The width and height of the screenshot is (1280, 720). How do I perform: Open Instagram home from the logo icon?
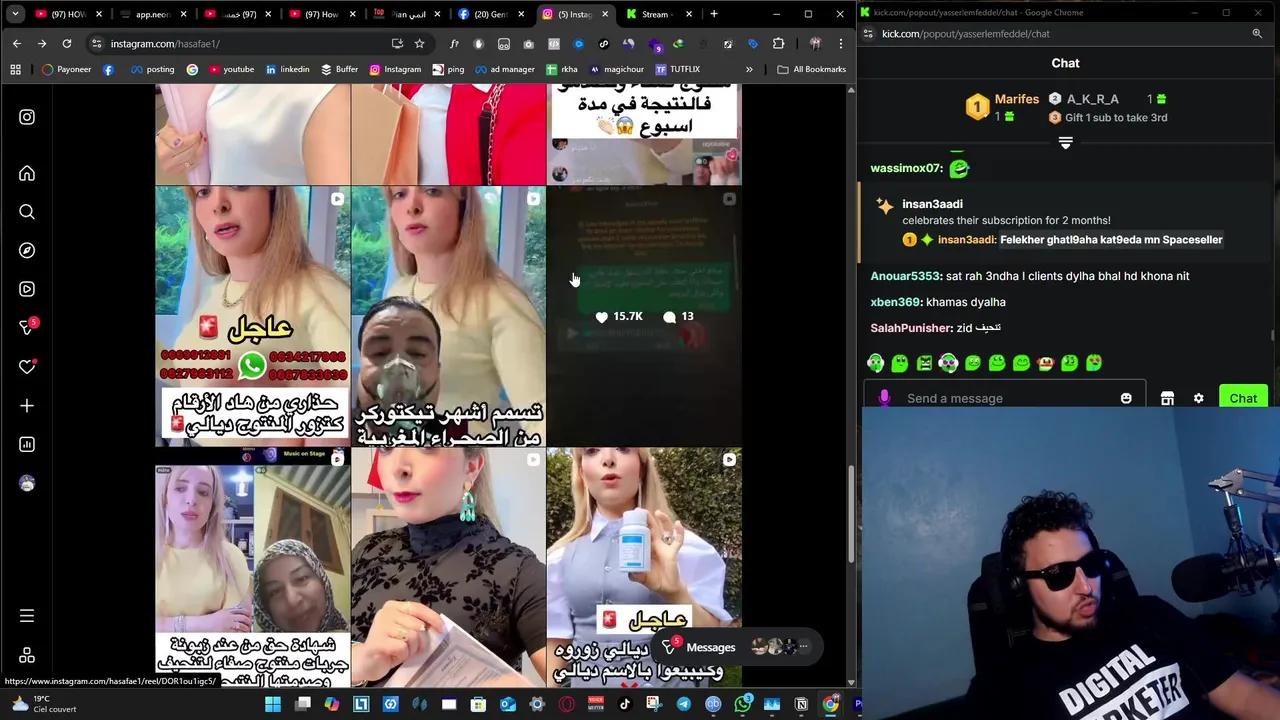point(27,117)
